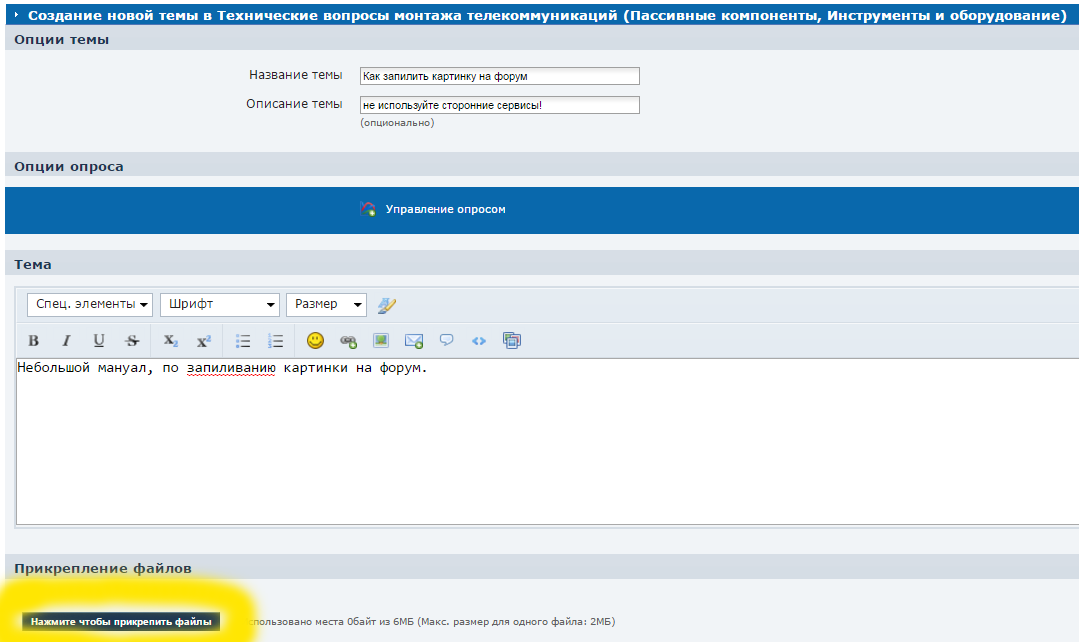Viewport: 1079px width, 642px height.
Task: Collapse the arrow beside the Создание новой темы header
Action: (x=17, y=14)
